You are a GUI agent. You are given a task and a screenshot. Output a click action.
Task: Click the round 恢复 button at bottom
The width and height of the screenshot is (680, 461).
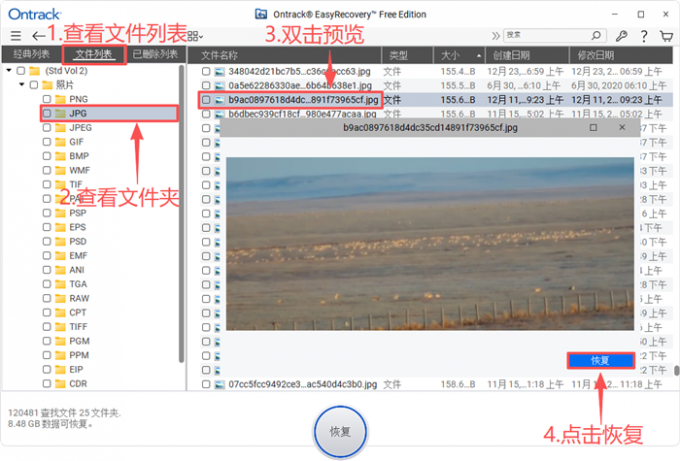340,432
